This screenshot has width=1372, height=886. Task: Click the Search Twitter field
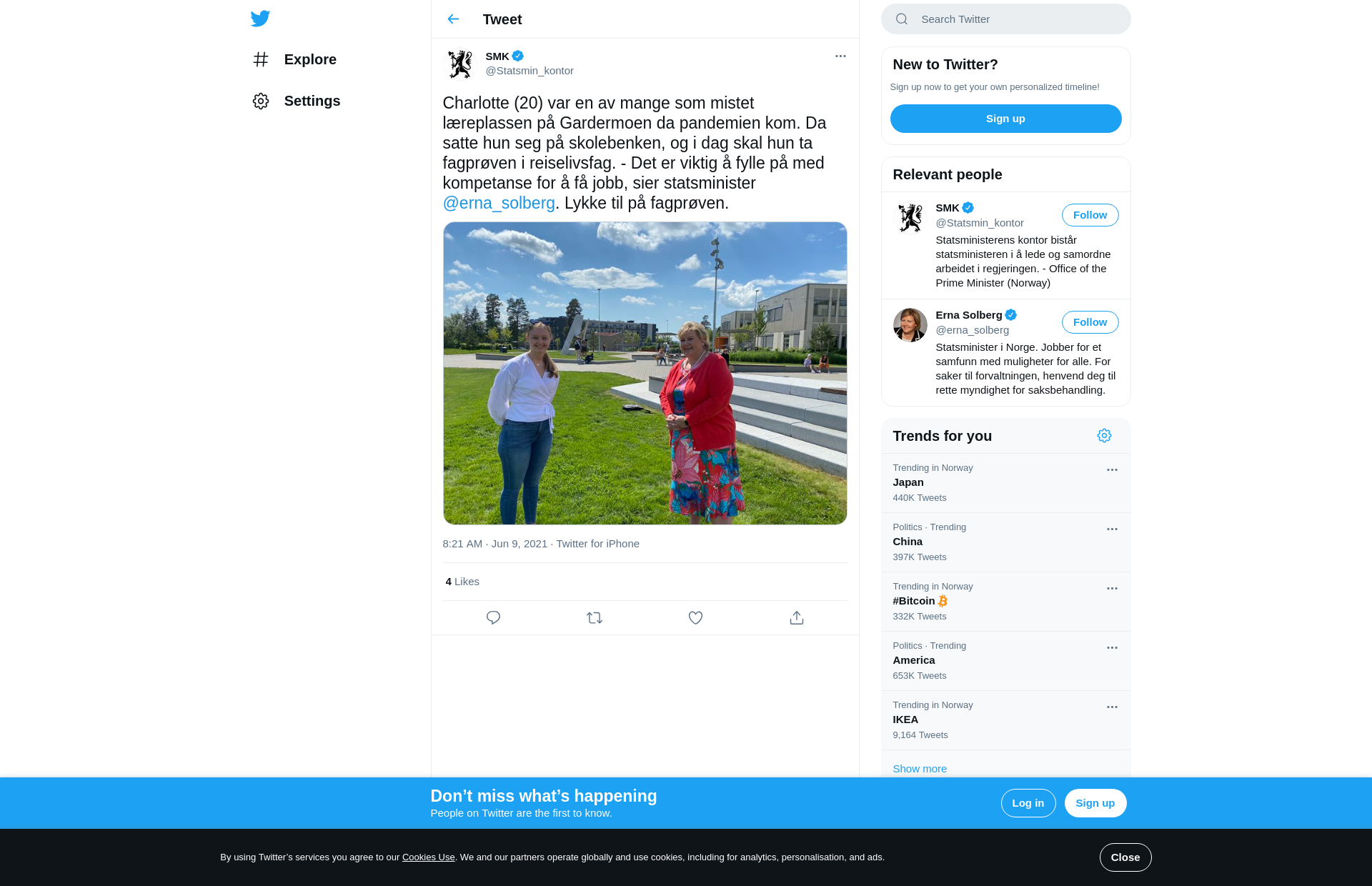pyautogui.click(x=1005, y=19)
